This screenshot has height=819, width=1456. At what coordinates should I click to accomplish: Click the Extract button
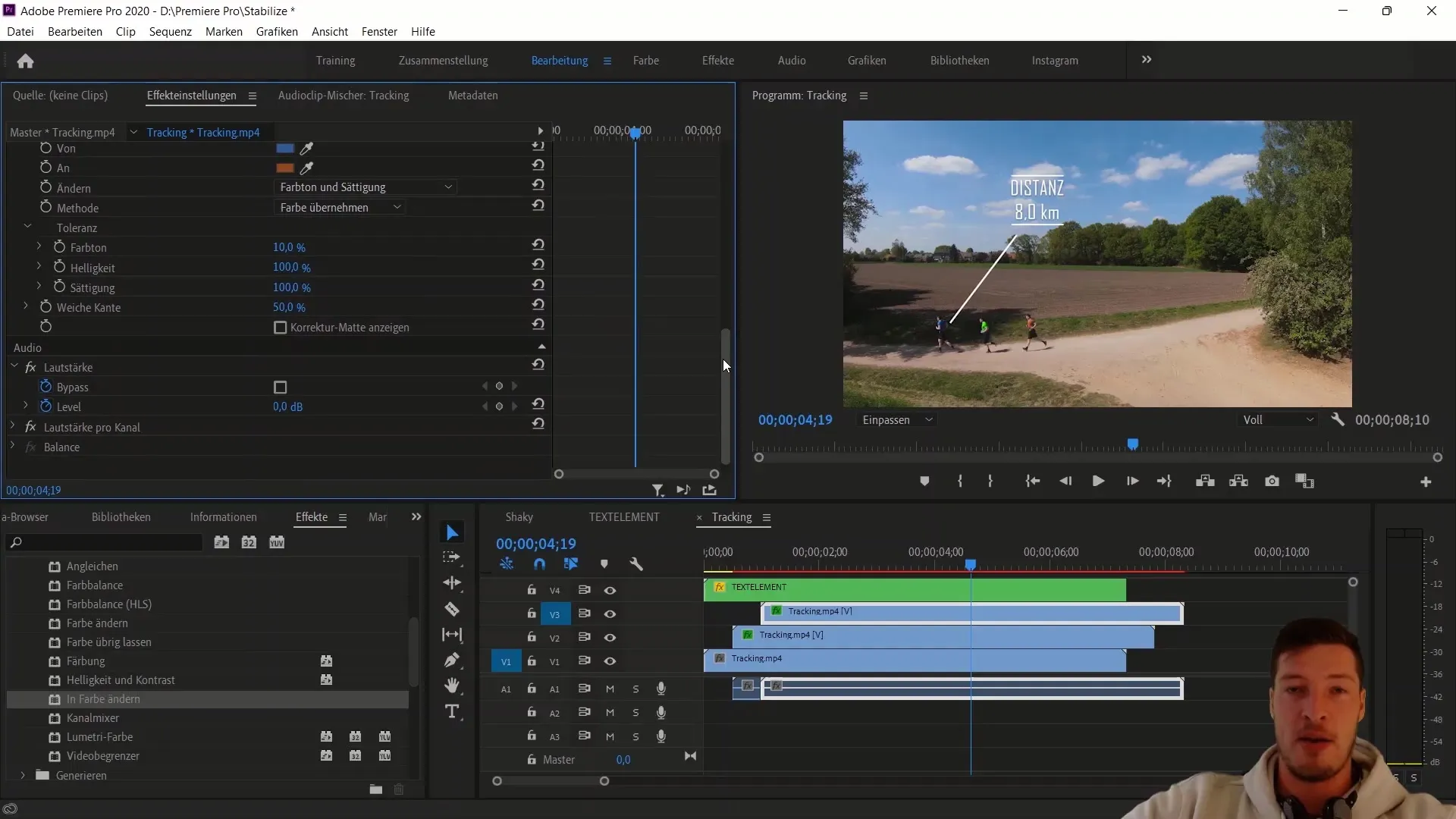click(x=1239, y=482)
